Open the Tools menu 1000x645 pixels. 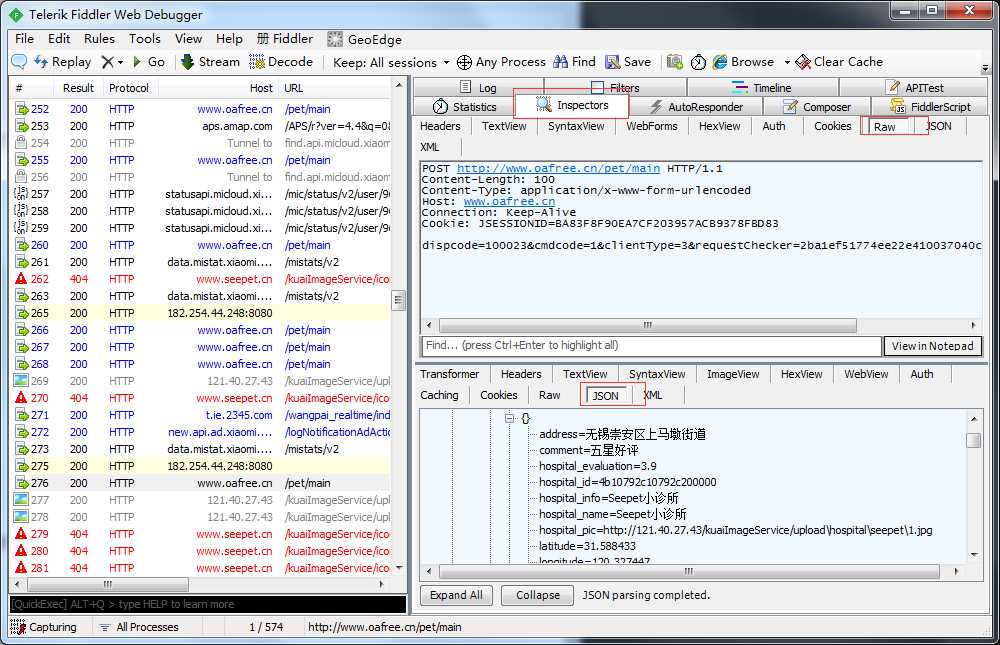(x=145, y=39)
